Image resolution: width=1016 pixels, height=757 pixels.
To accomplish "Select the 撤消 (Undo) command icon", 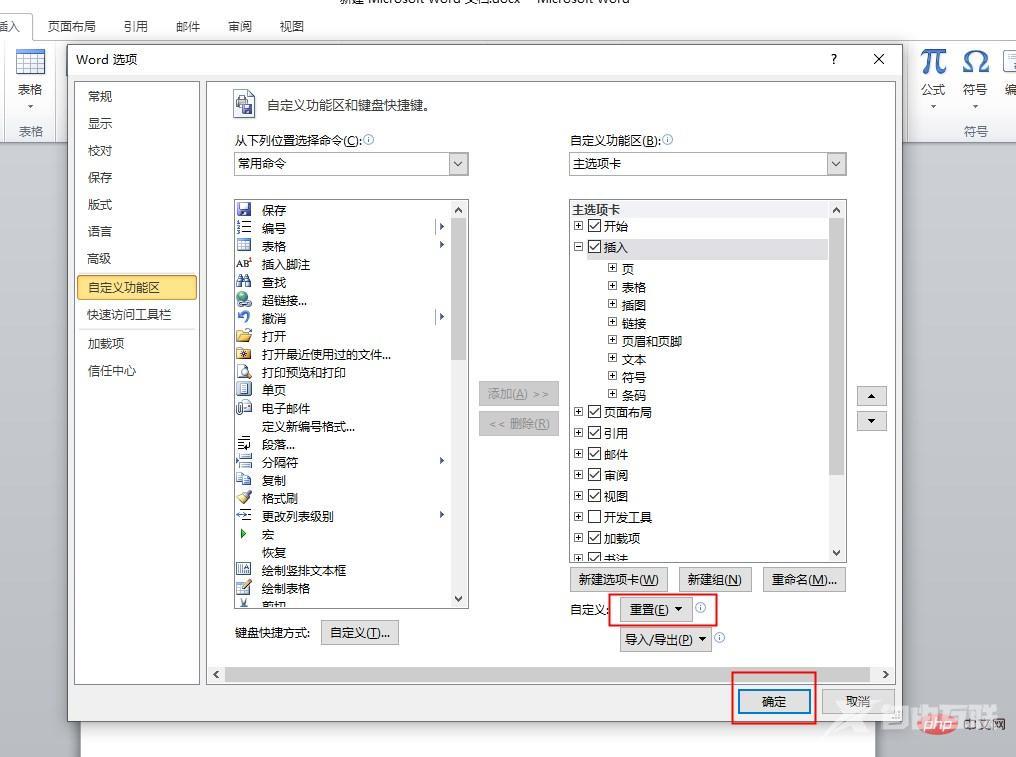I will pos(243,317).
